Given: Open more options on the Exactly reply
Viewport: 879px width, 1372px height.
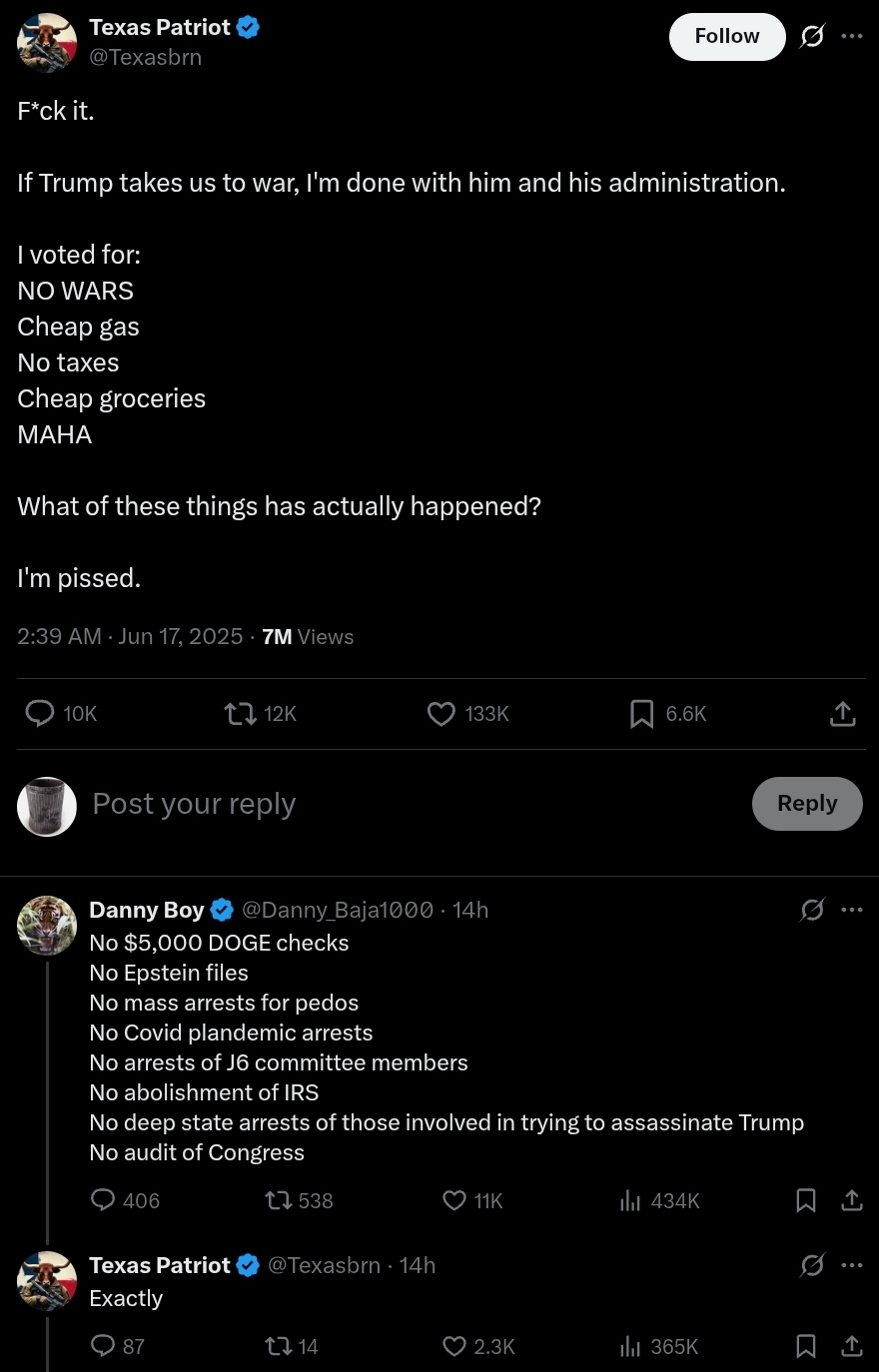Looking at the screenshot, I should click(x=852, y=1265).
